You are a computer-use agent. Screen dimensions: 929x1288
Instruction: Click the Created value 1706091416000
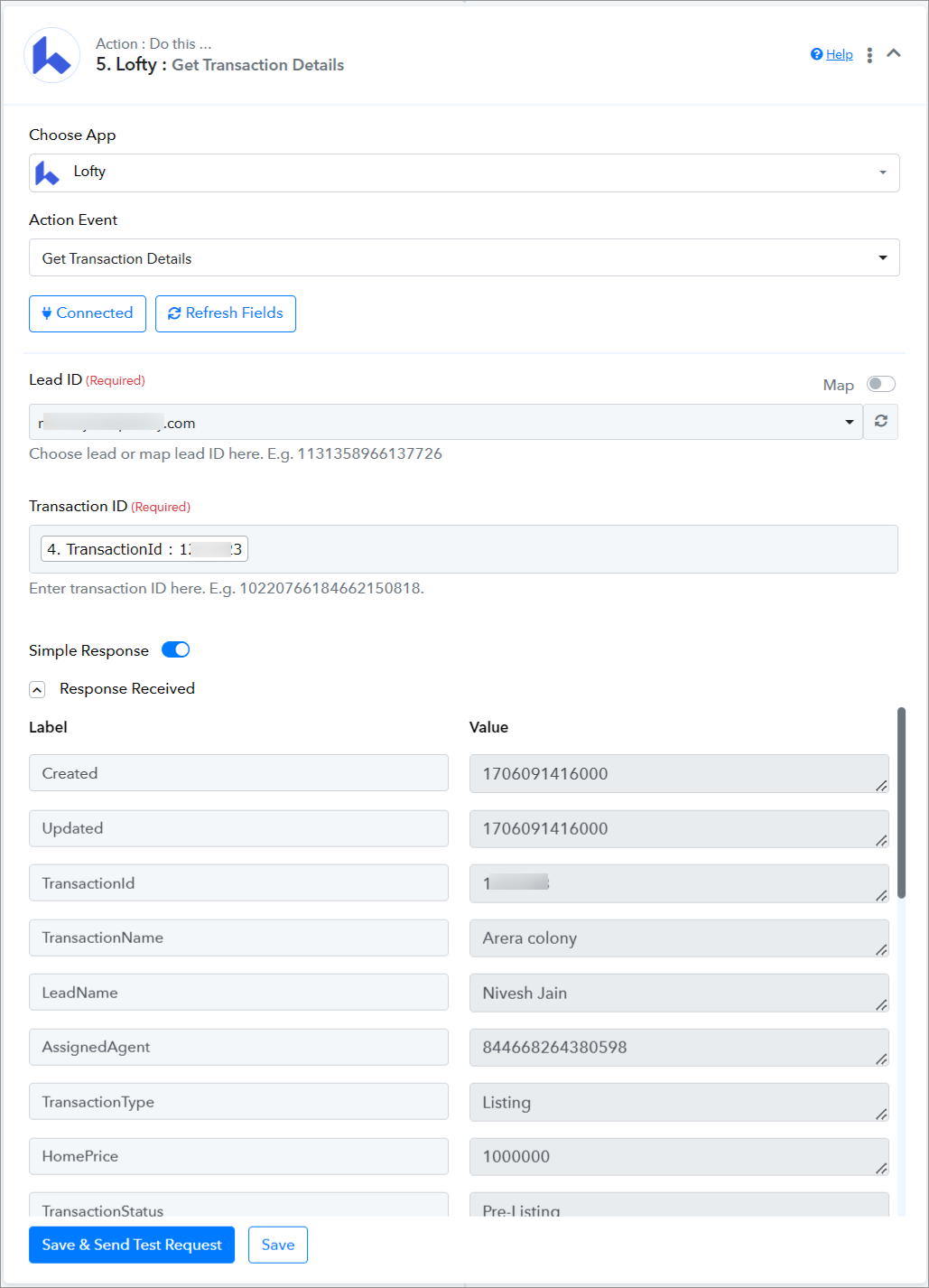(x=679, y=773)
